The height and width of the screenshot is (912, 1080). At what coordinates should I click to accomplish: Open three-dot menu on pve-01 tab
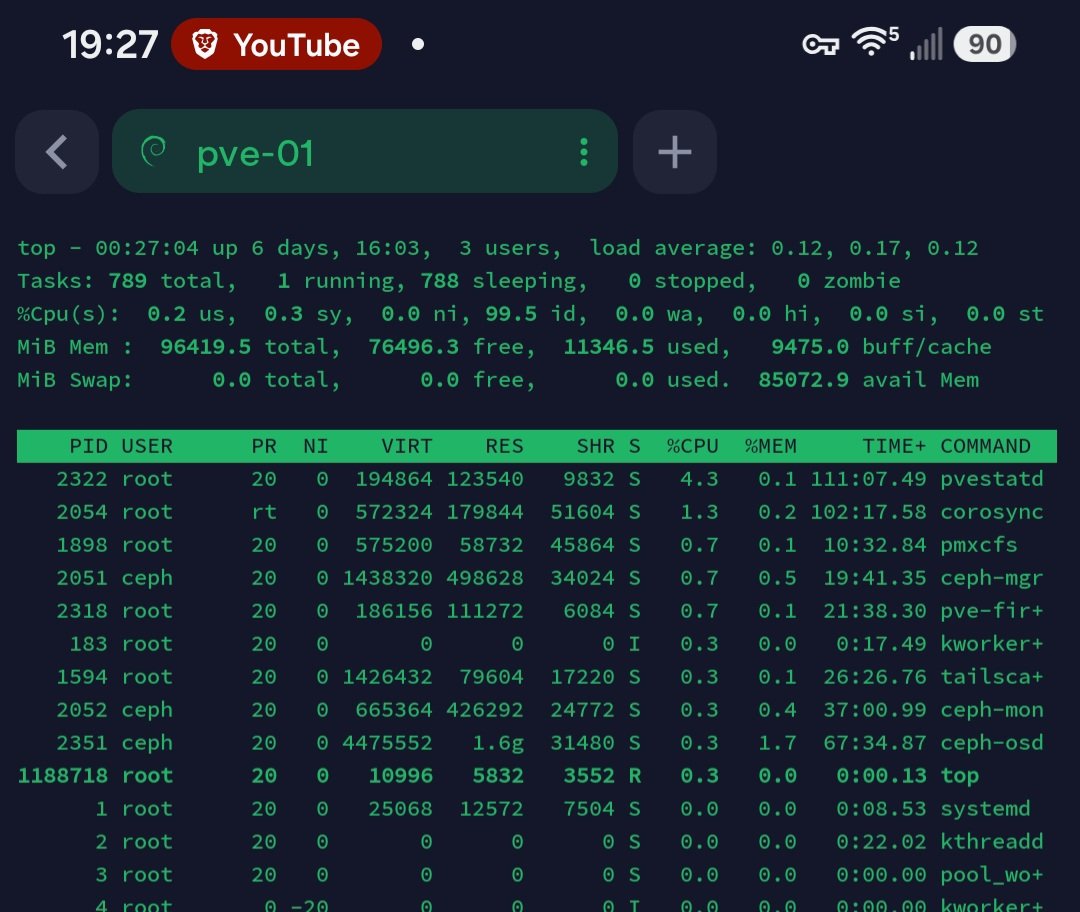[x=583, y=152]
